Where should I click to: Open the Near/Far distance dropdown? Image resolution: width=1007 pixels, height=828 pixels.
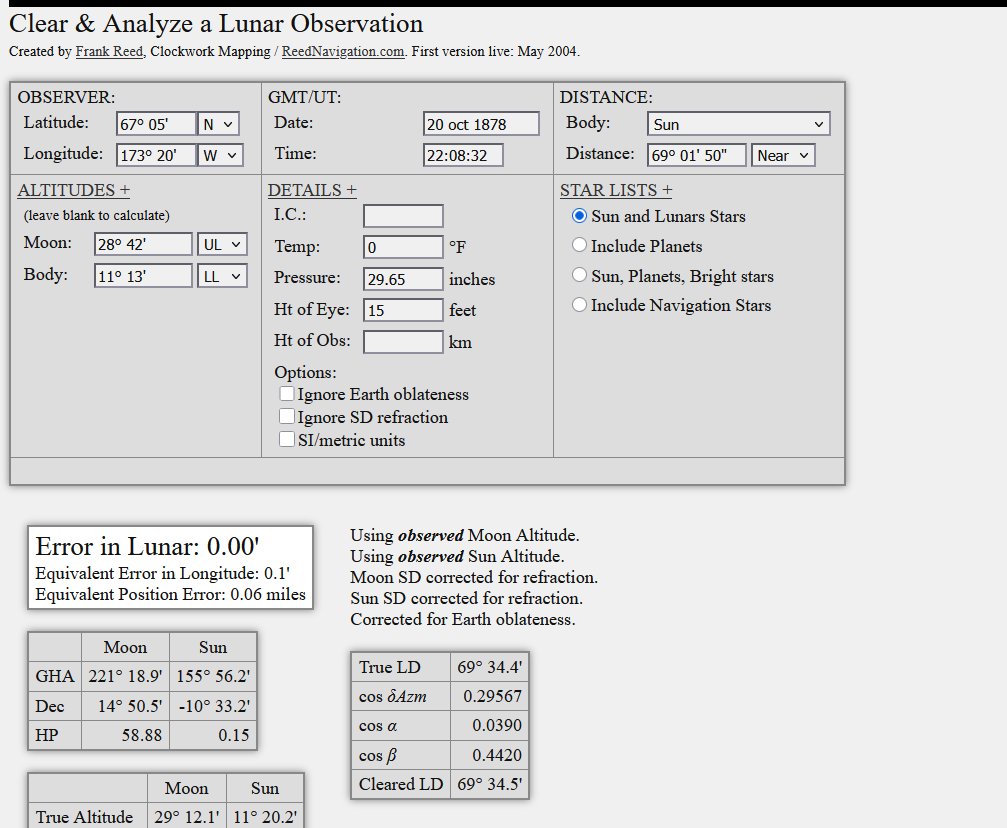(x=783, y=155)
